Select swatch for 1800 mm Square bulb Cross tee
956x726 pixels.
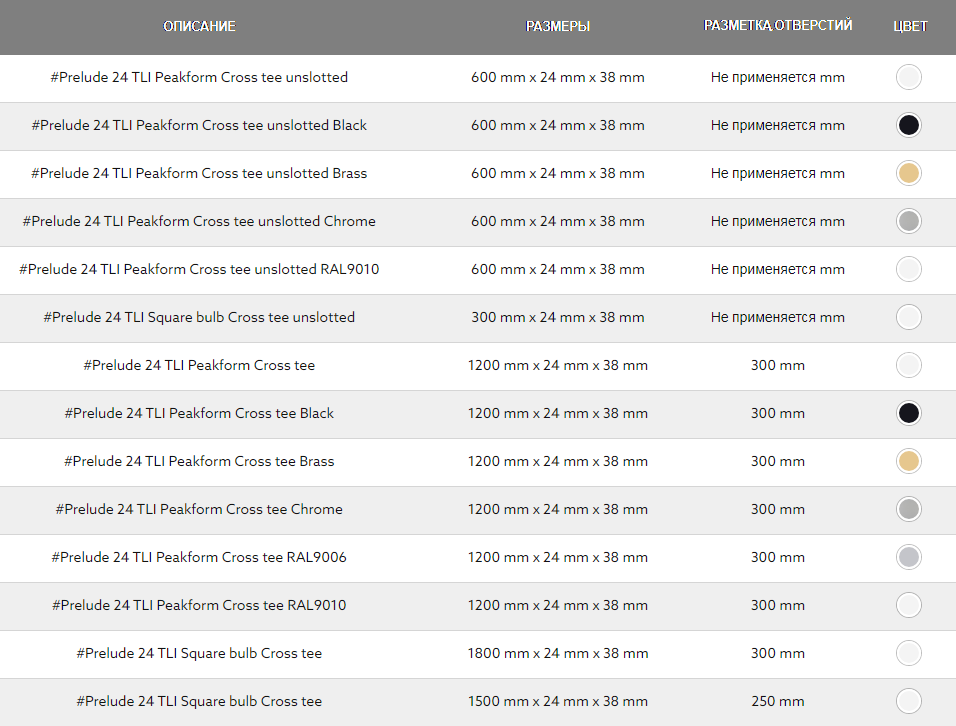908,653
